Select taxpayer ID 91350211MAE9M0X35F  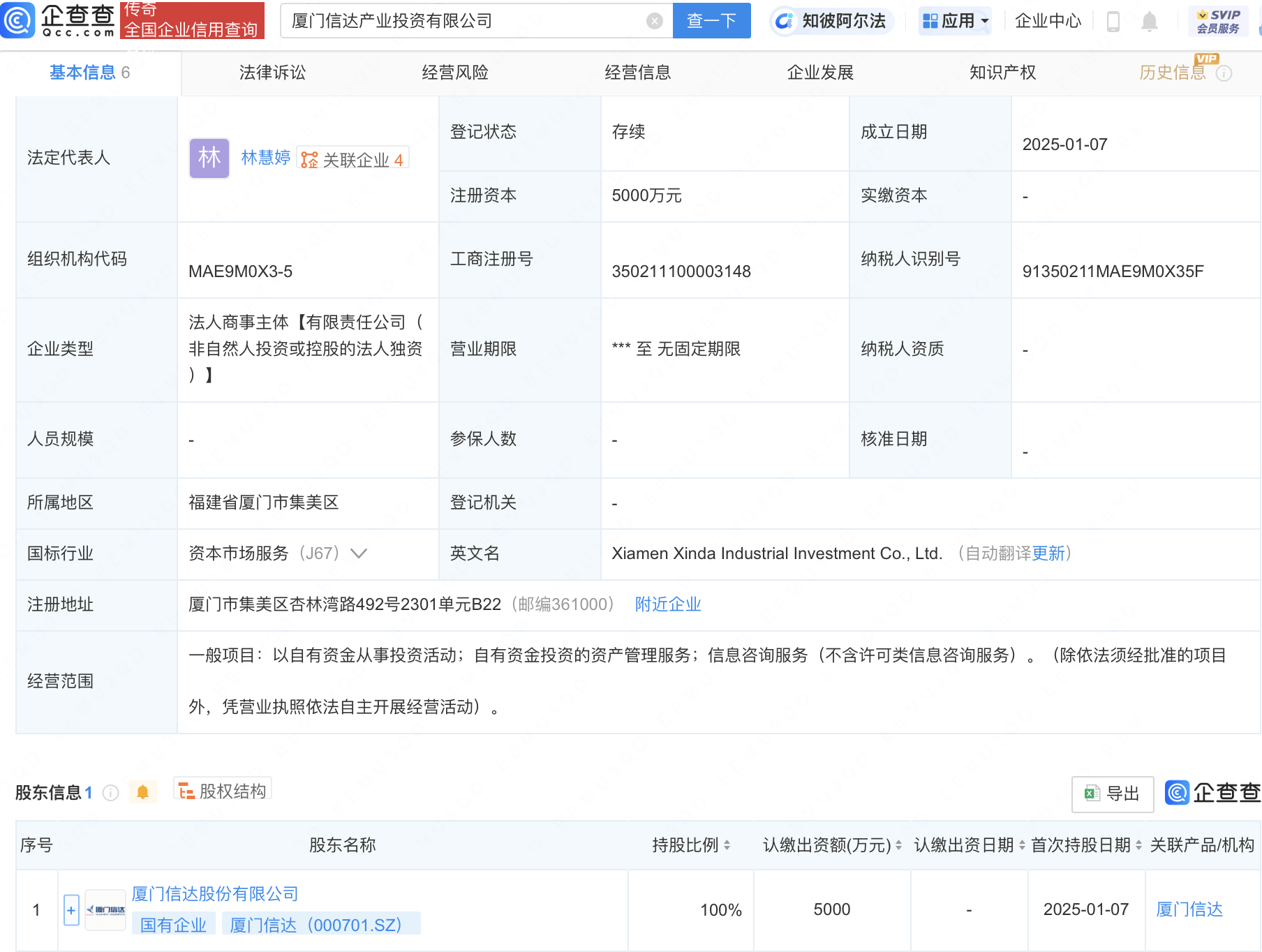pyautogui.click(x=1113, y=272)
